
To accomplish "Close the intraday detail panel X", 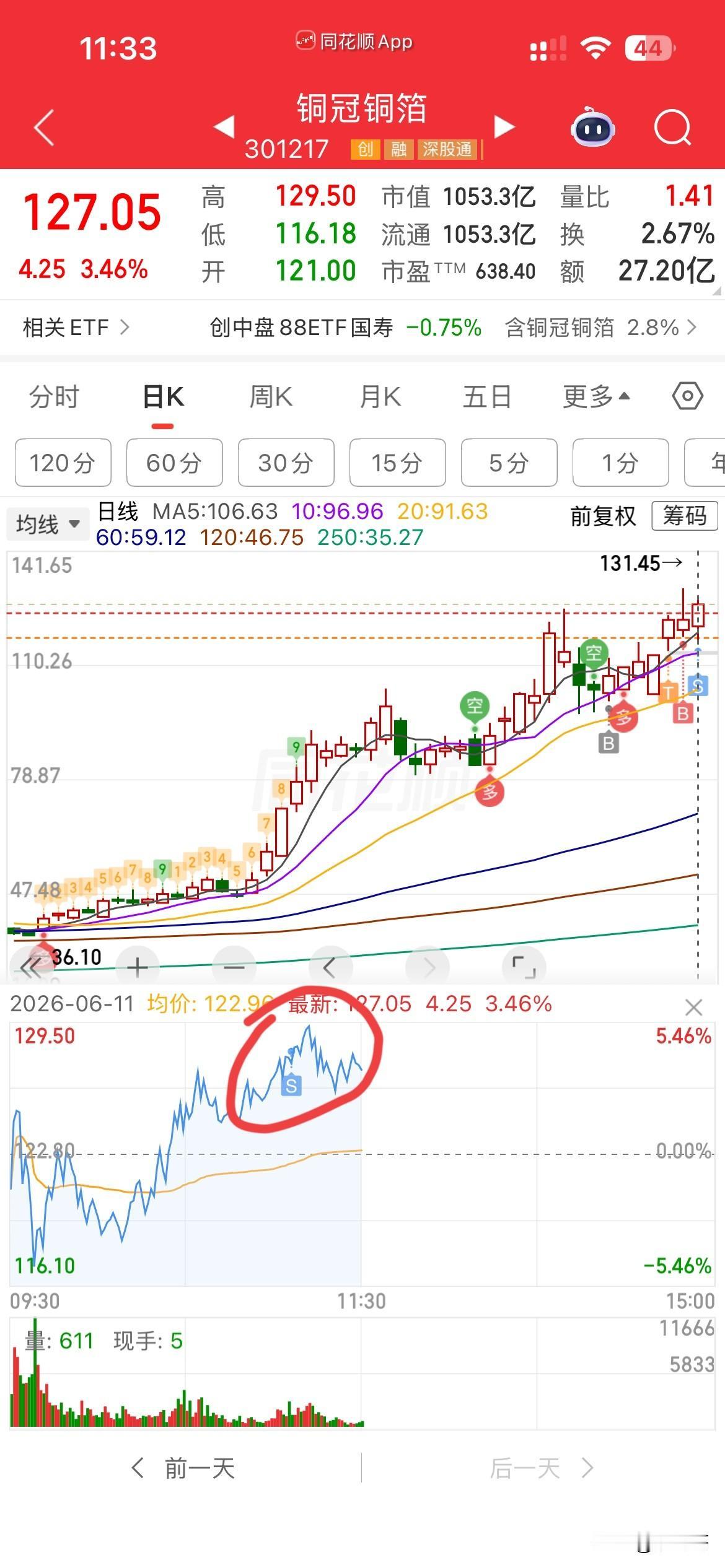I will (694, 1008).
